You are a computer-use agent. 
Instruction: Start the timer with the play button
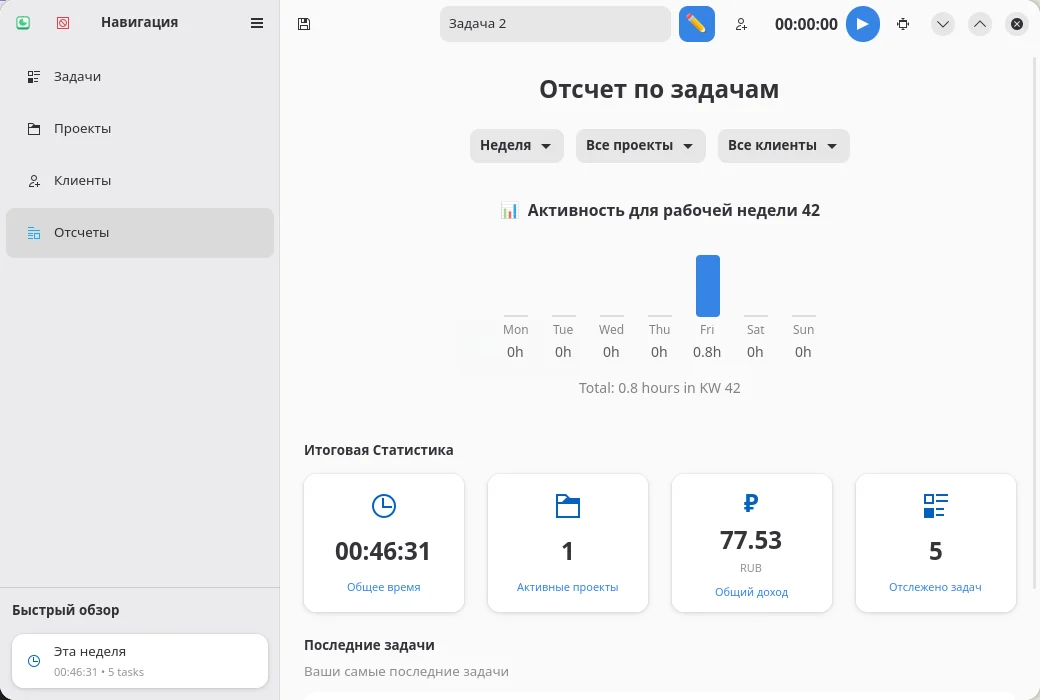click(863, 24)
